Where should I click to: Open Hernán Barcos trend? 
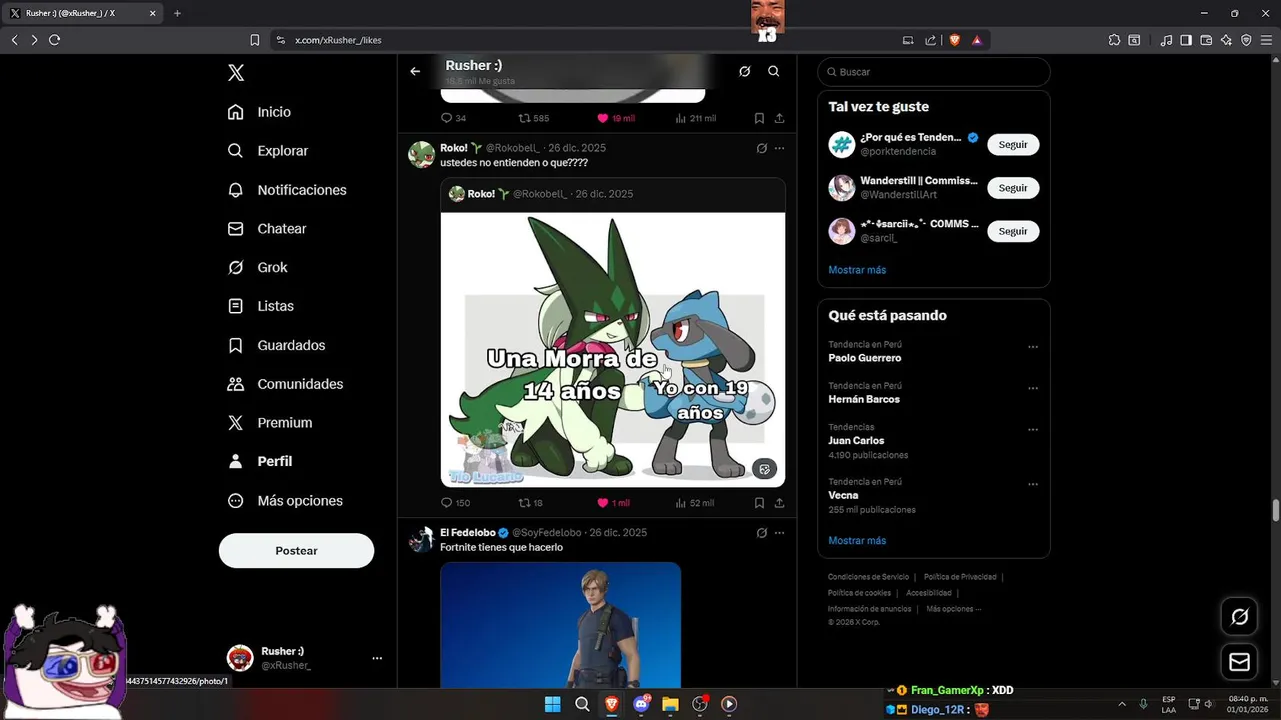tap(864, 399)
